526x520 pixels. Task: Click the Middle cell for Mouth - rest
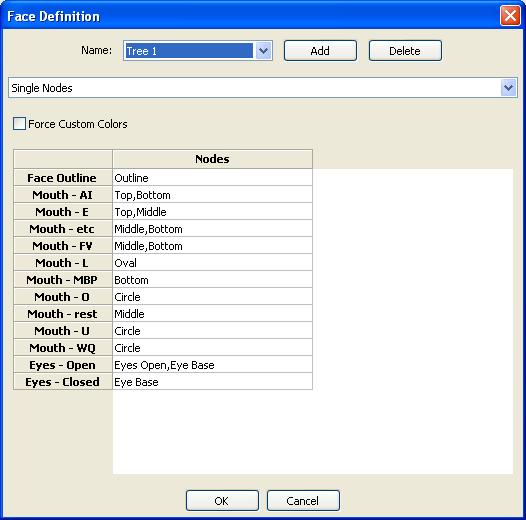pyautogui.click(x=212, y=314)
